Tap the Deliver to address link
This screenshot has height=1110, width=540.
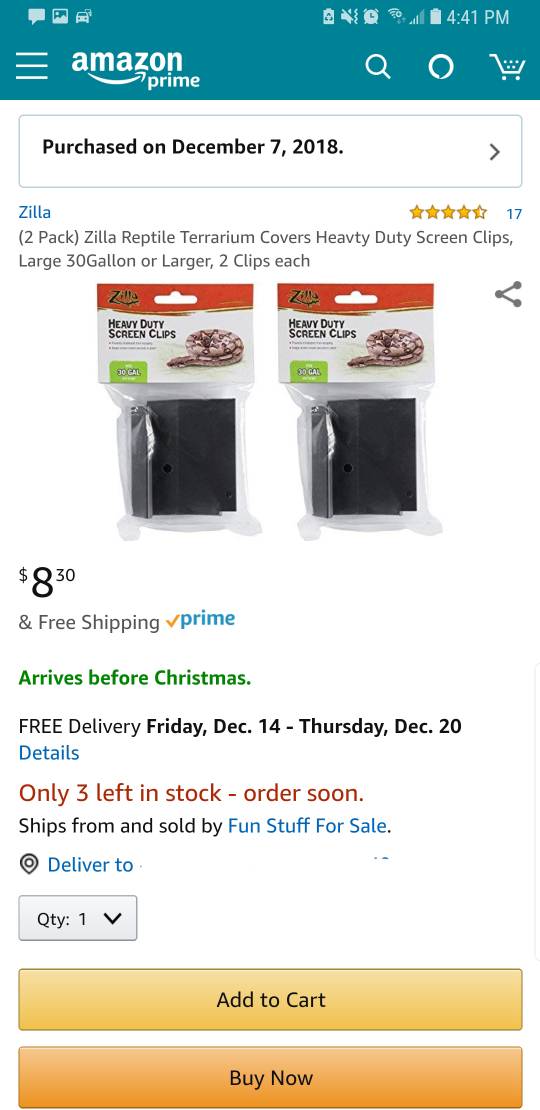click(91, 864)
